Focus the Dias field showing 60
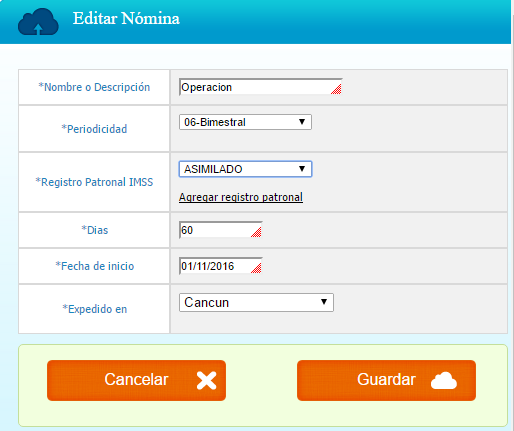The height and width of the screenshot is (431, 514). click(221, 230)
